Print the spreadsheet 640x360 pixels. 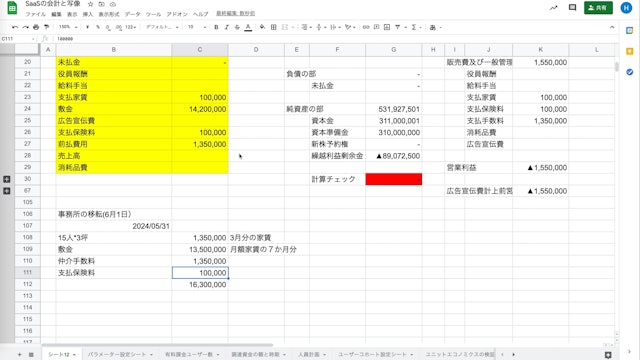click(36, 27)
